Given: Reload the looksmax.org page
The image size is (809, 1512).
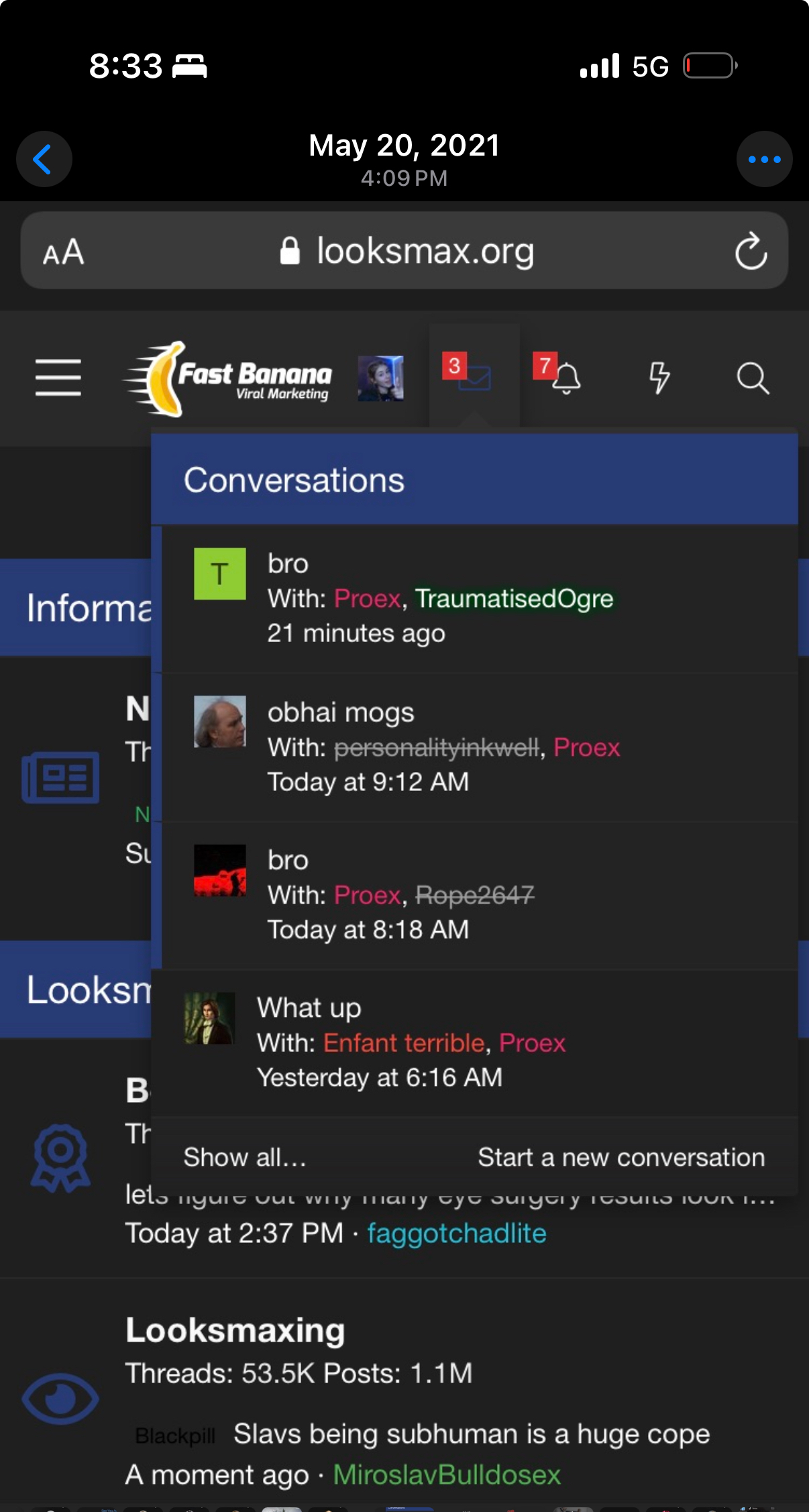Looking at the screenshot, I should 751,251.
